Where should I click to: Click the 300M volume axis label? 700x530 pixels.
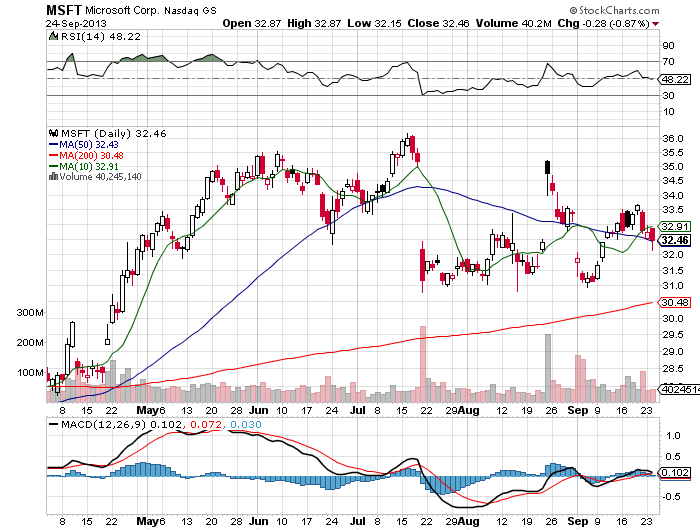coord(30,313)
